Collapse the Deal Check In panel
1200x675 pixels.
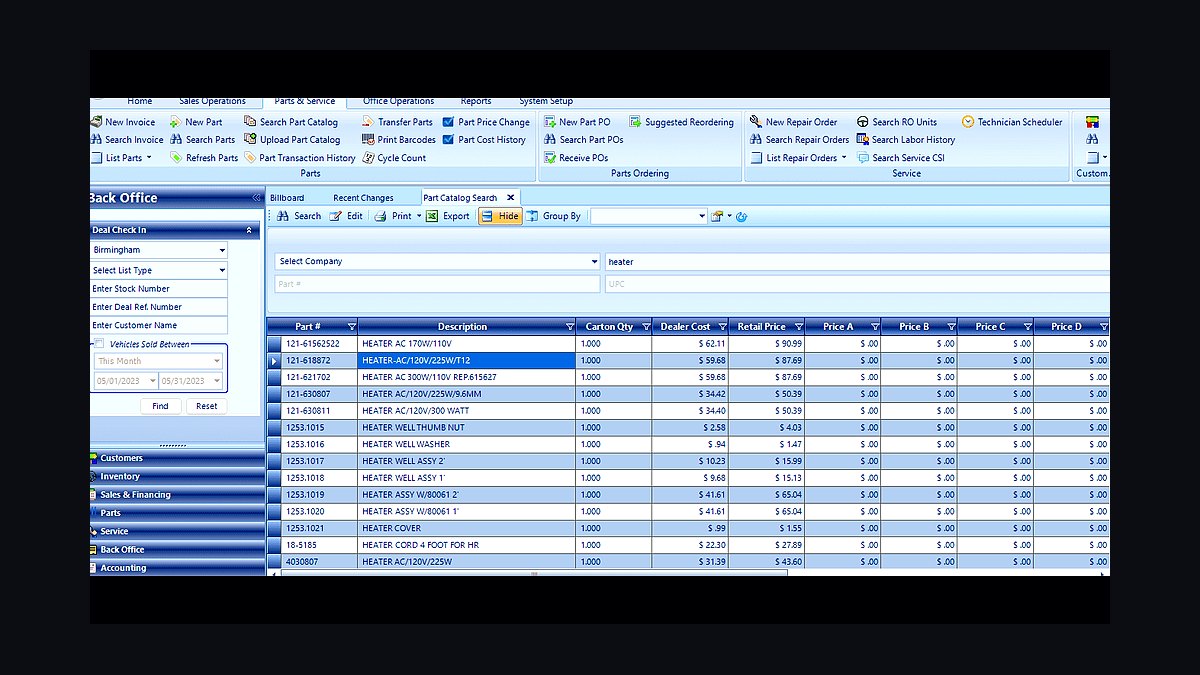point(249,230)
